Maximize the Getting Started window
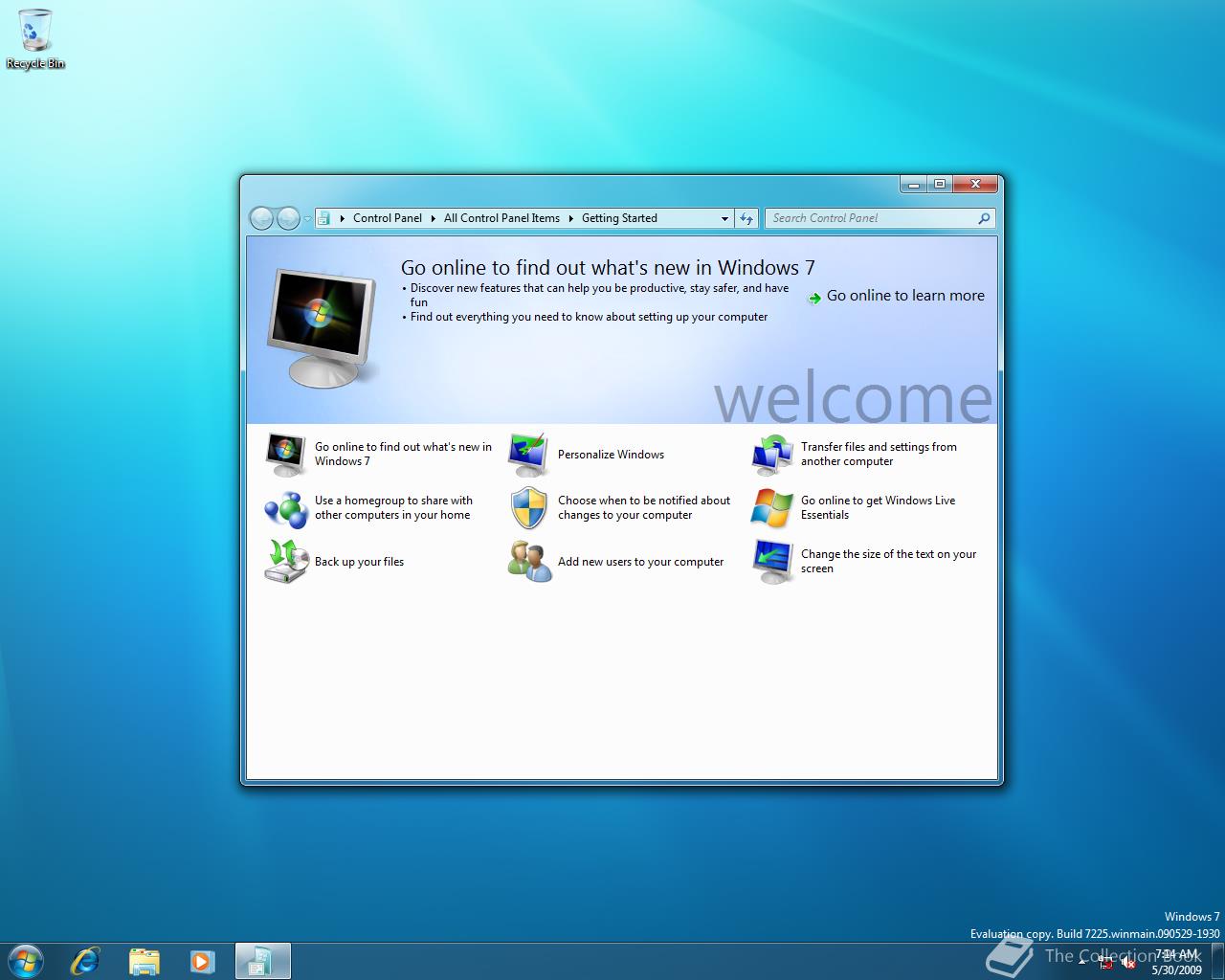1225x980 pixels. click(x=940, y=184)
